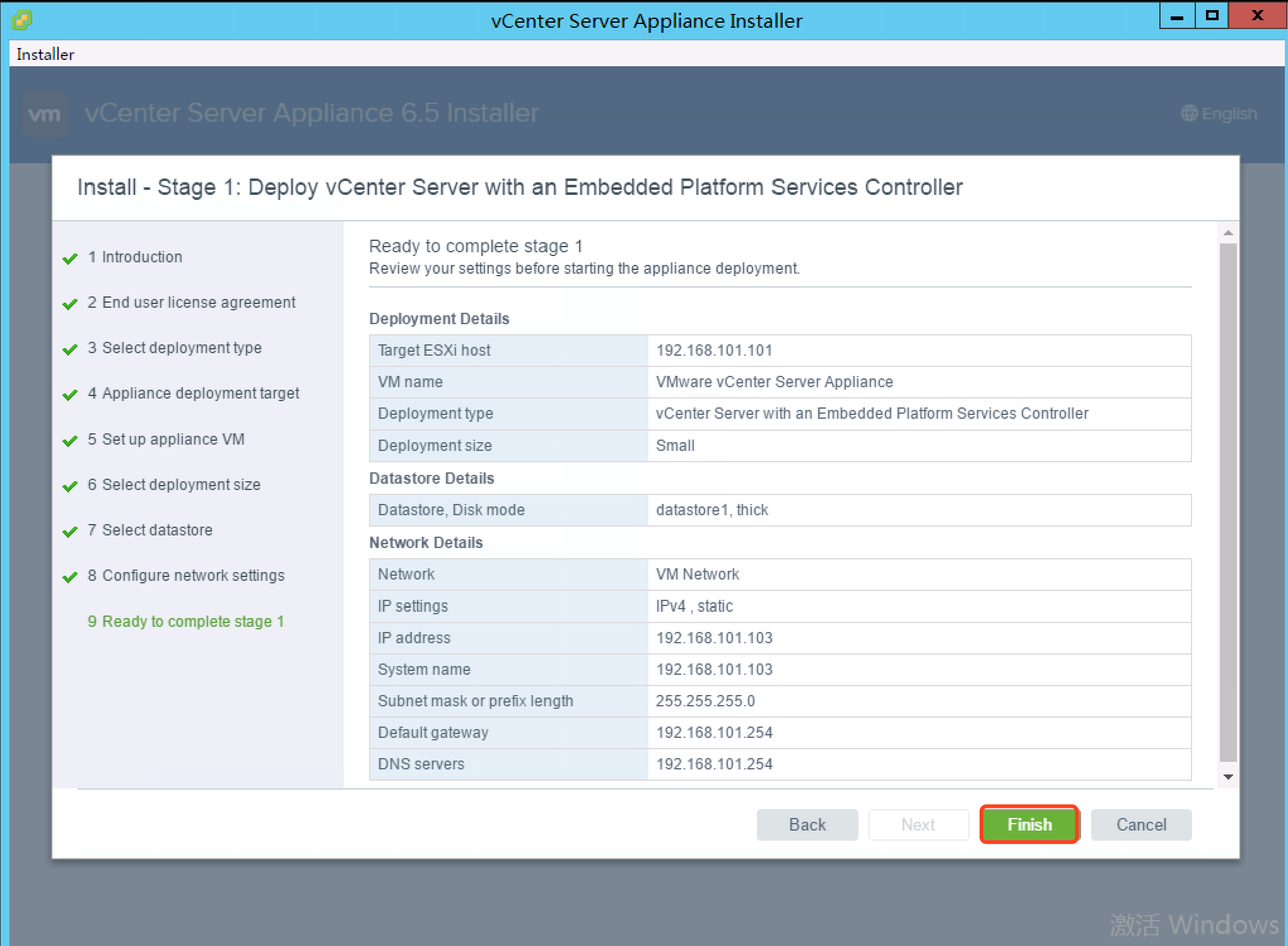Screen dimensions: 1288x946
Task: Click the checkmark beside Appliance deployment target
Action: pos(70,395)
